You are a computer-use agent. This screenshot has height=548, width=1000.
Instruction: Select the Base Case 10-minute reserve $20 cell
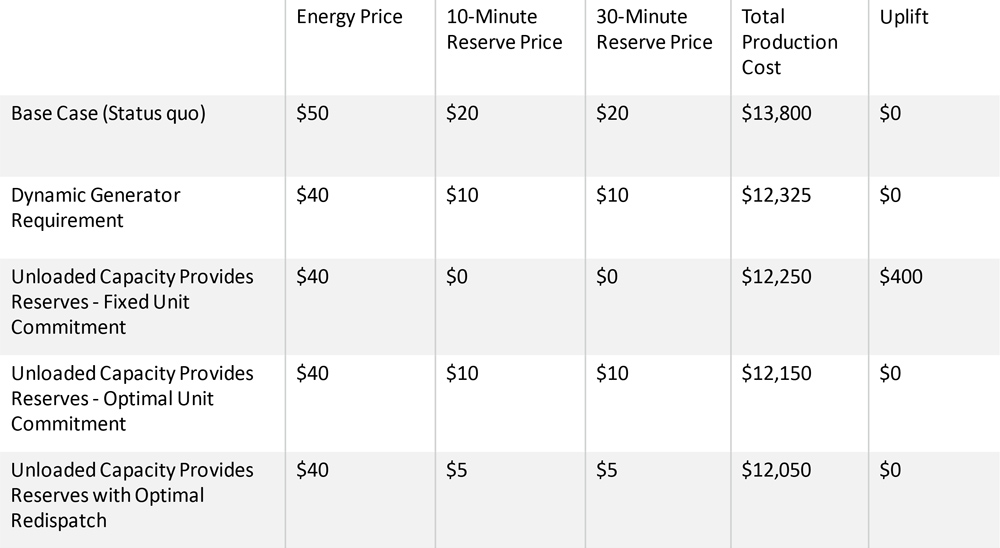462,114
